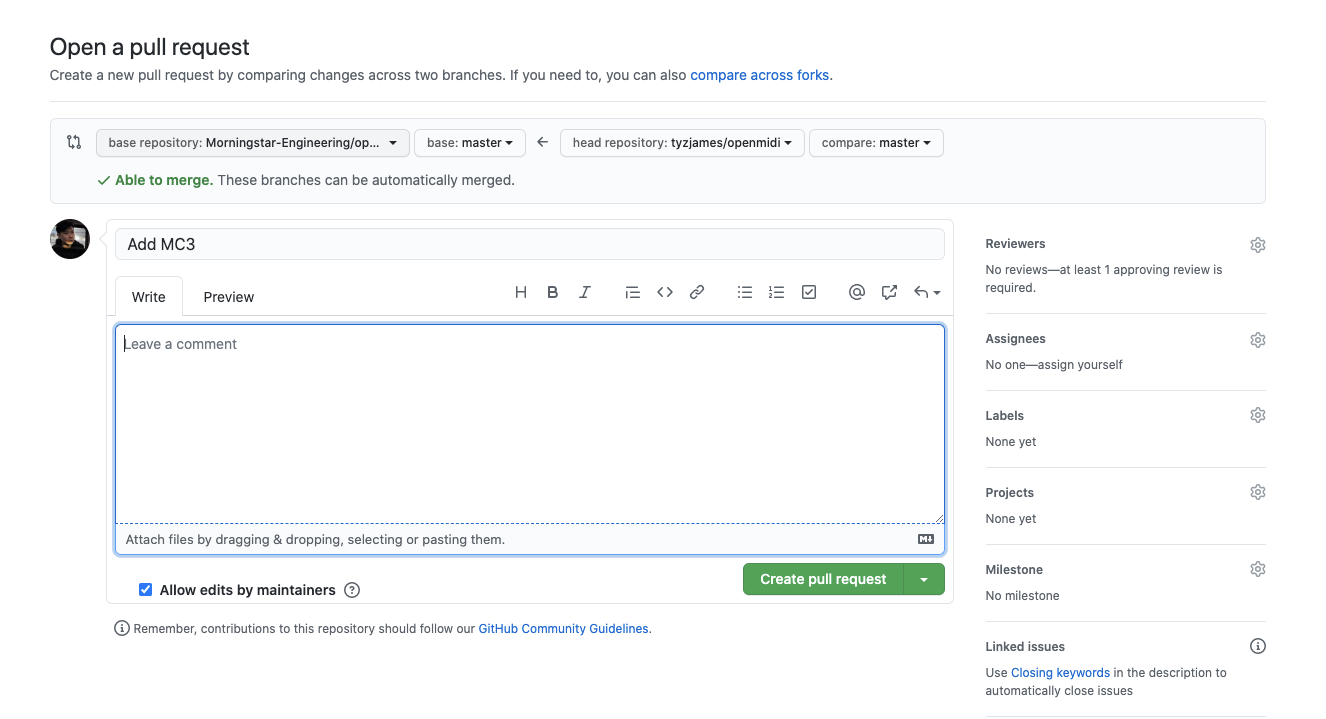1326x719 pixels.
Task: Click the heading formatting icon
Action: [x=520, y=292]
